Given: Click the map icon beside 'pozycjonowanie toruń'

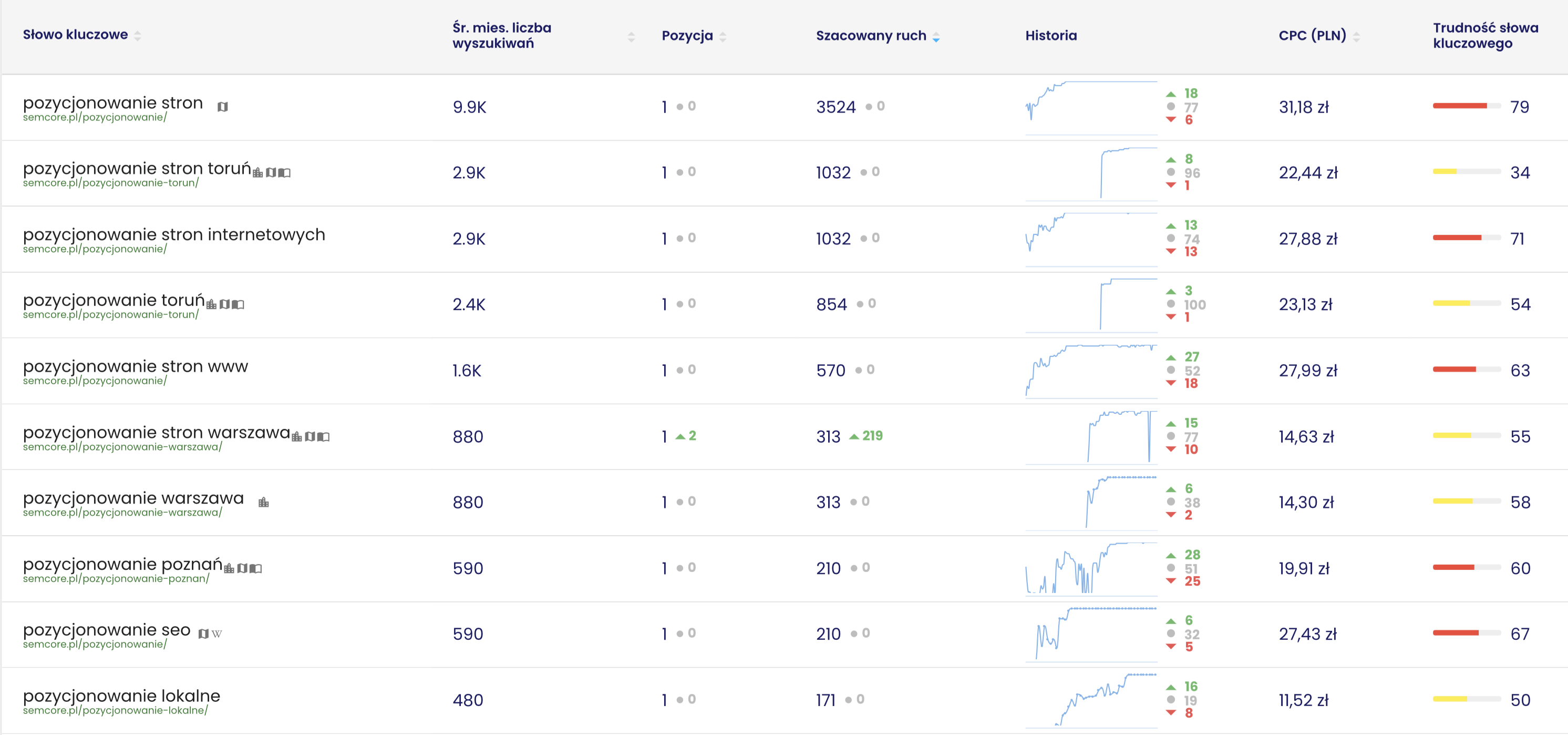Looking at the screenshot, I should click(224, 304).
